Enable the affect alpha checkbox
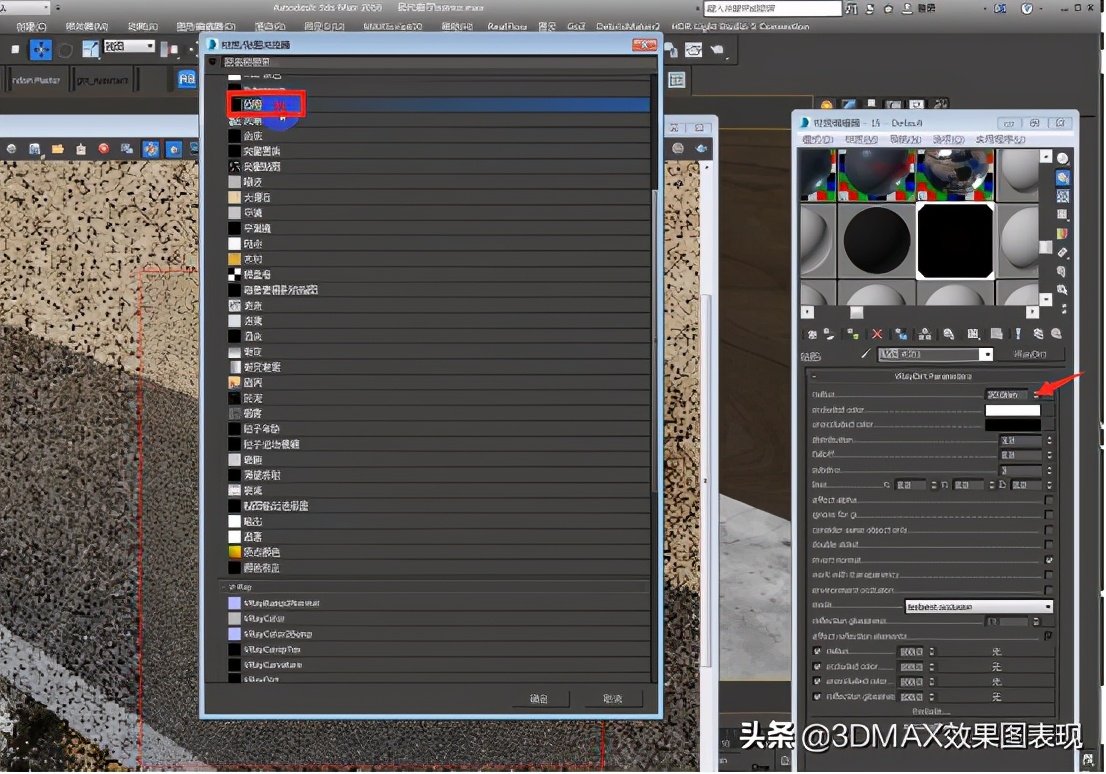 1051,502
